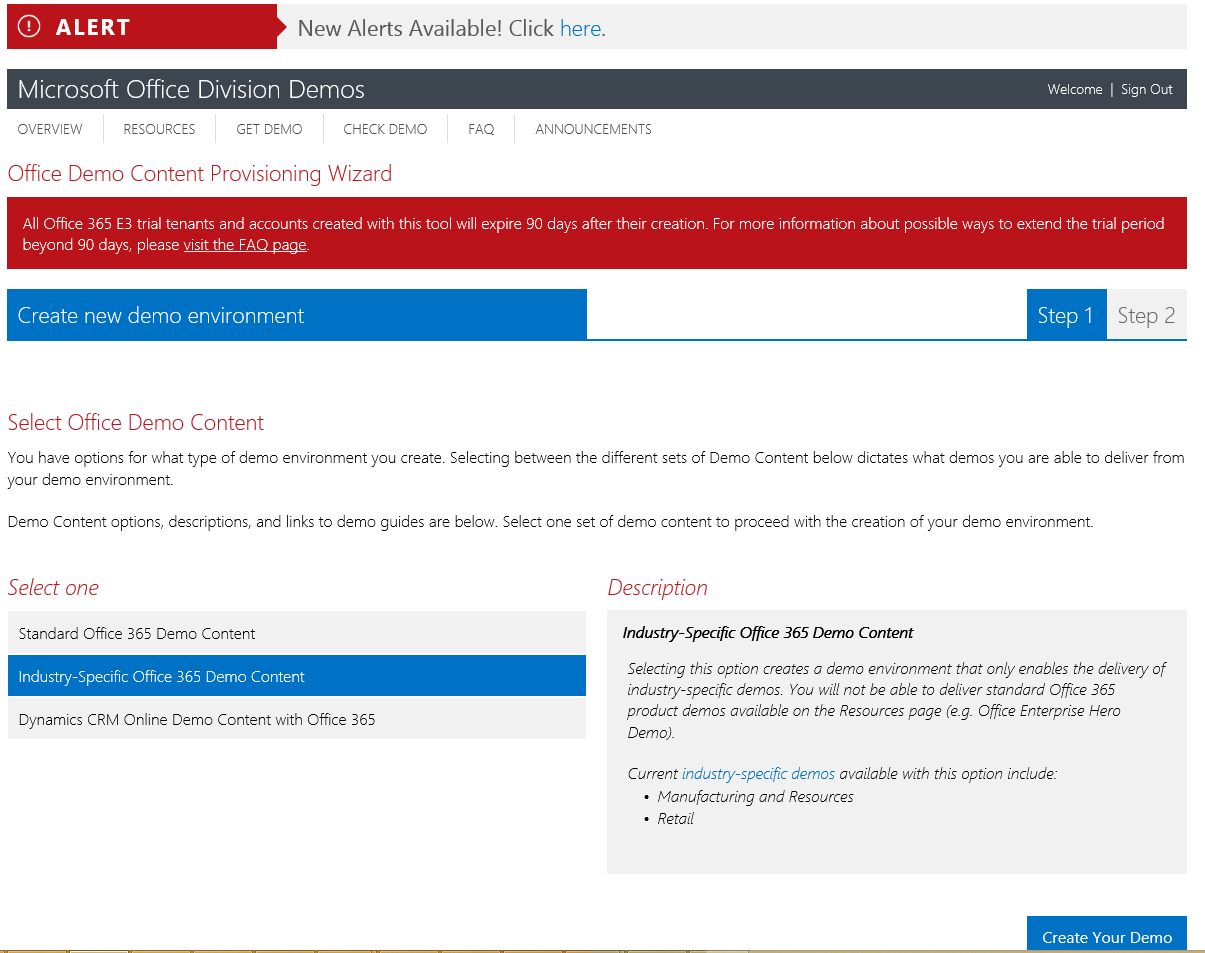
Task: Click the alert exclamation icon
Action: point(30,27)
